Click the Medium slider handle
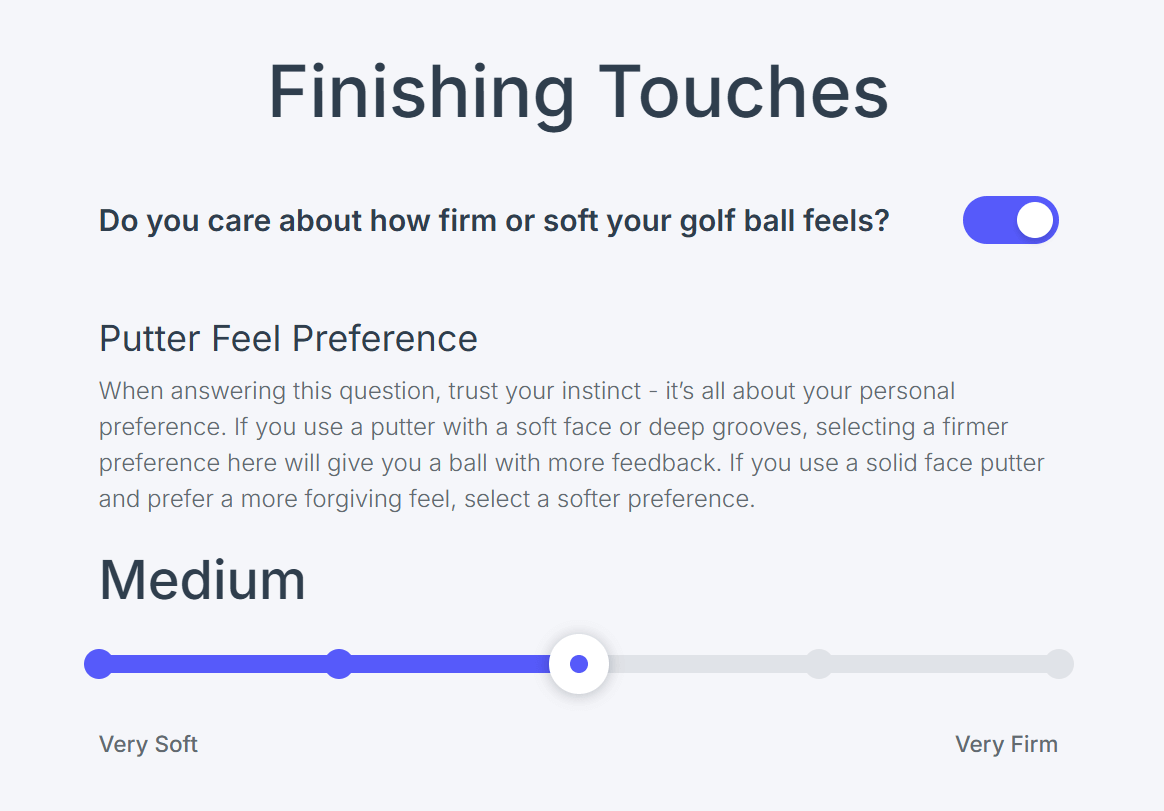 click(x=579, y=664)
